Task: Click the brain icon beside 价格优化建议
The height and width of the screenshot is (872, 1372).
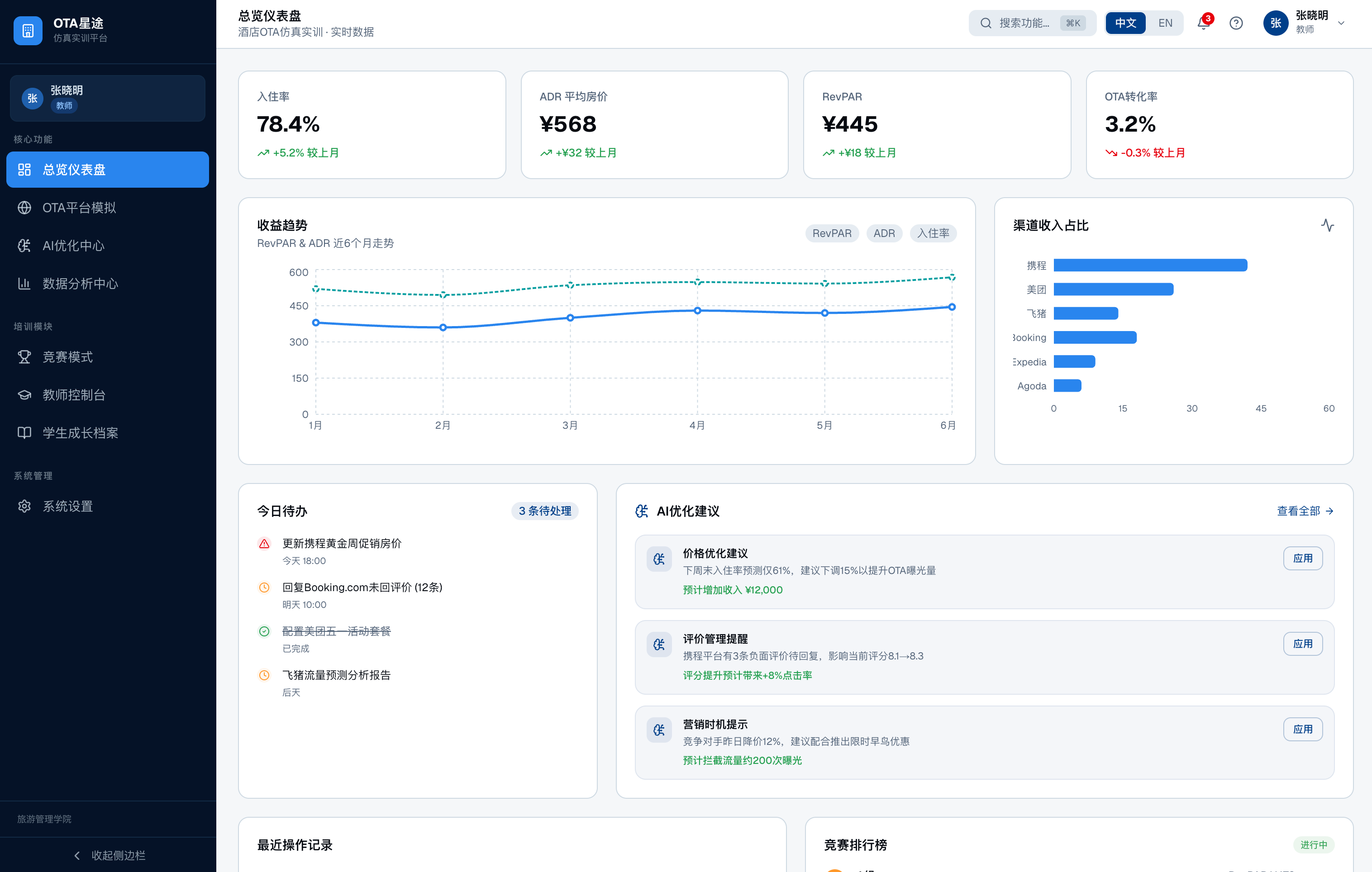Action: click(659, 559)
